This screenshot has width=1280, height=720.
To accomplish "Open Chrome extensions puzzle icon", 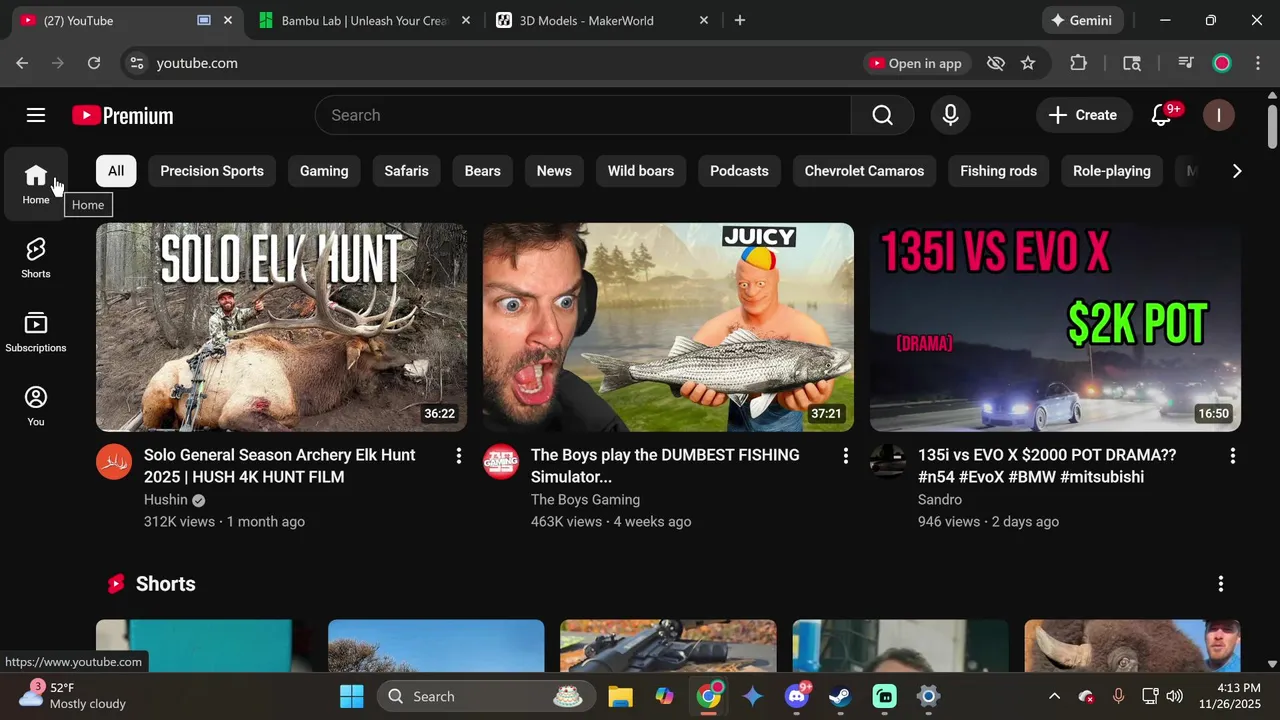I will tap(1078, 63).
